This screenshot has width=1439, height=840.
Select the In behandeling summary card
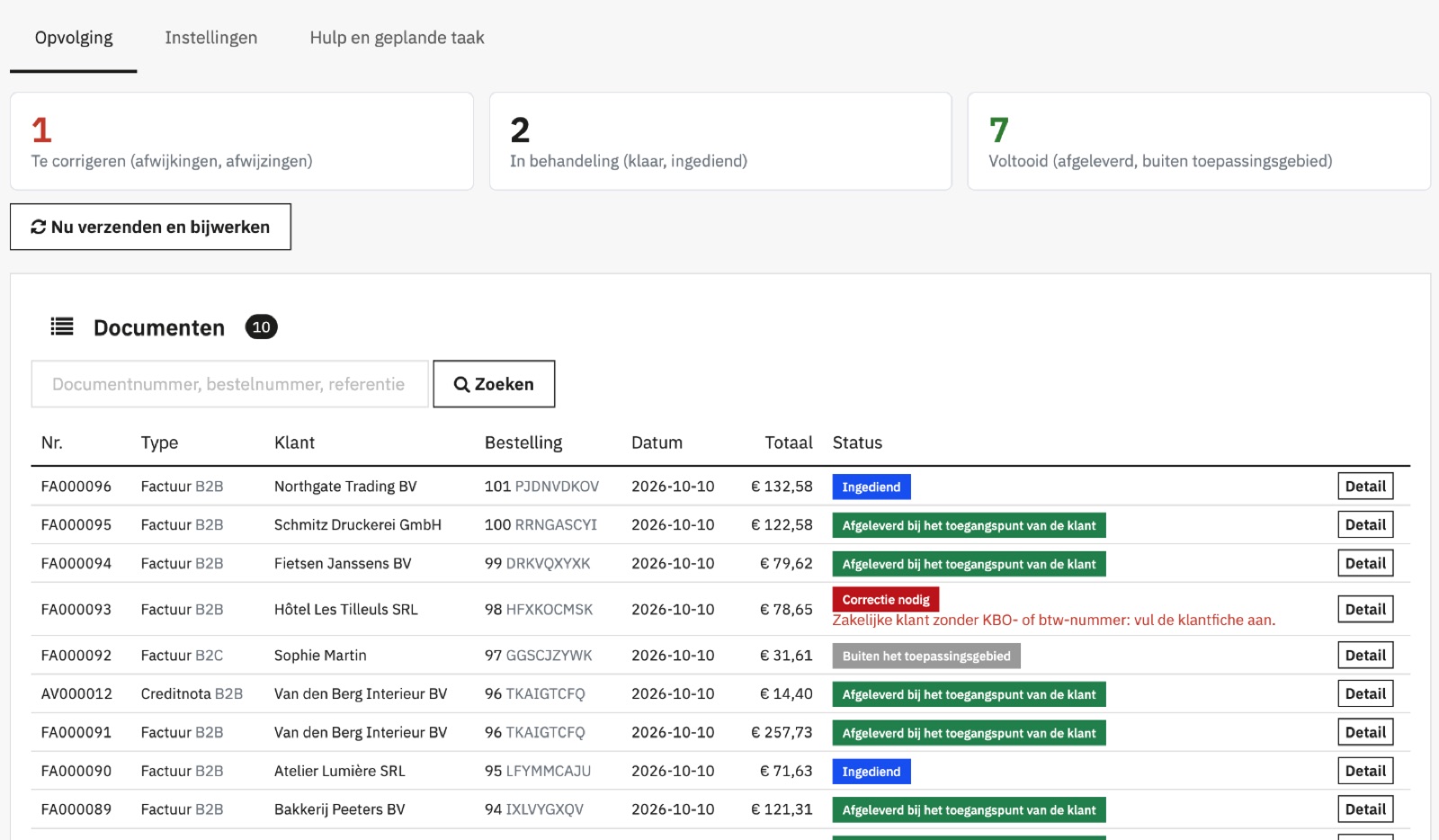point(720,141)
